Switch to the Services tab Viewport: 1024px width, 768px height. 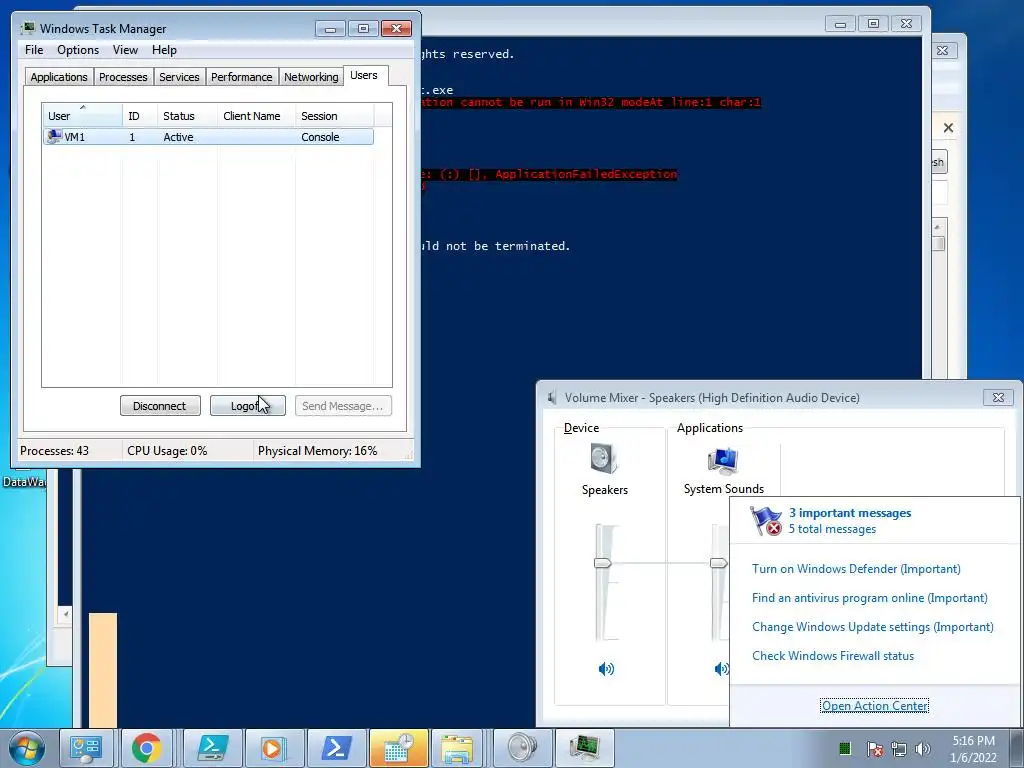(179, 77)
